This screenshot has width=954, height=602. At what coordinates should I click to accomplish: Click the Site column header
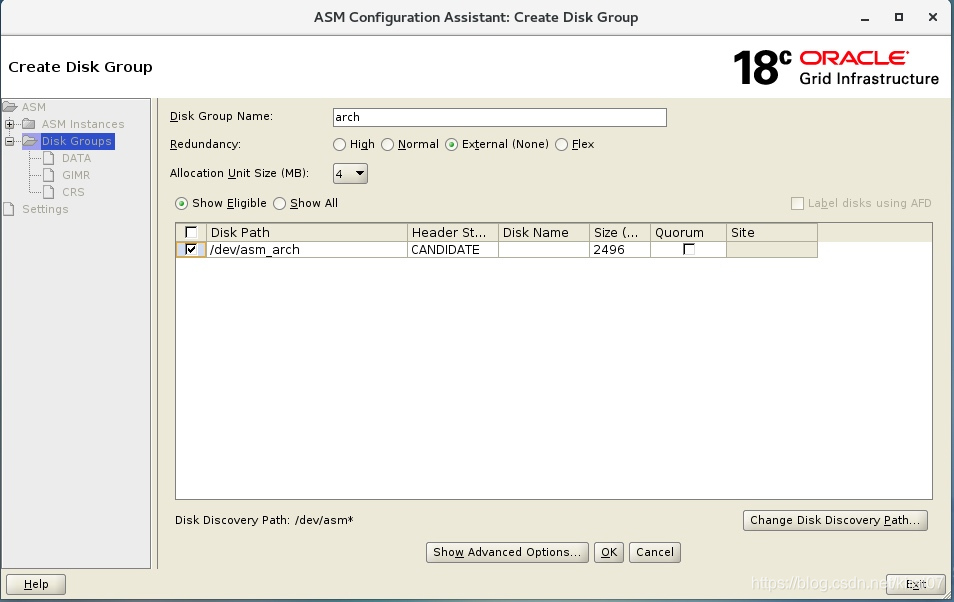point(771,233)
